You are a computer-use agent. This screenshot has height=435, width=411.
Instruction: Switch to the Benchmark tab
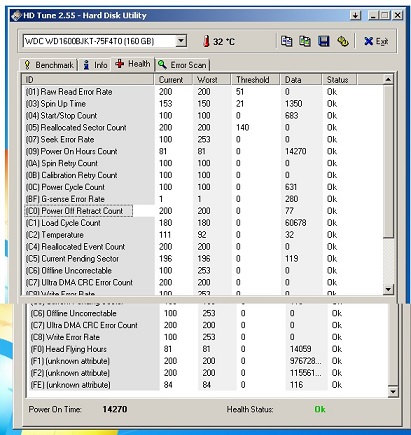[49, 65]
